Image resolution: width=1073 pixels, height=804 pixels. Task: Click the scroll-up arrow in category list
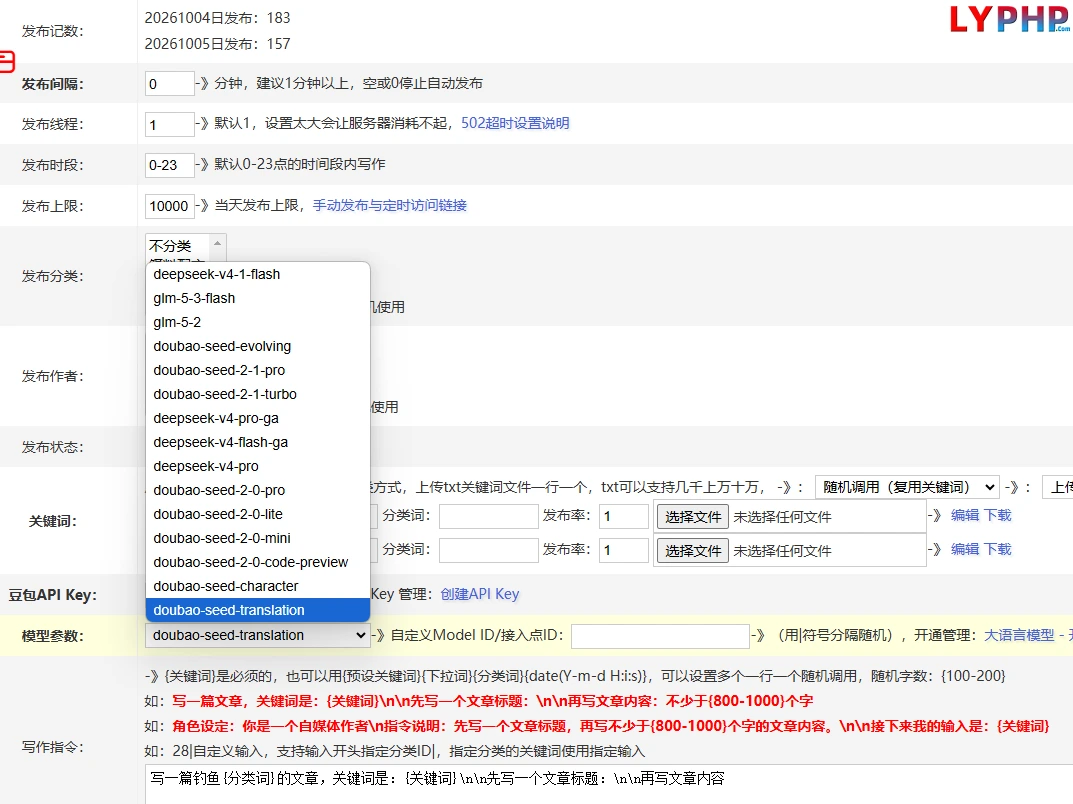[218, 244]
